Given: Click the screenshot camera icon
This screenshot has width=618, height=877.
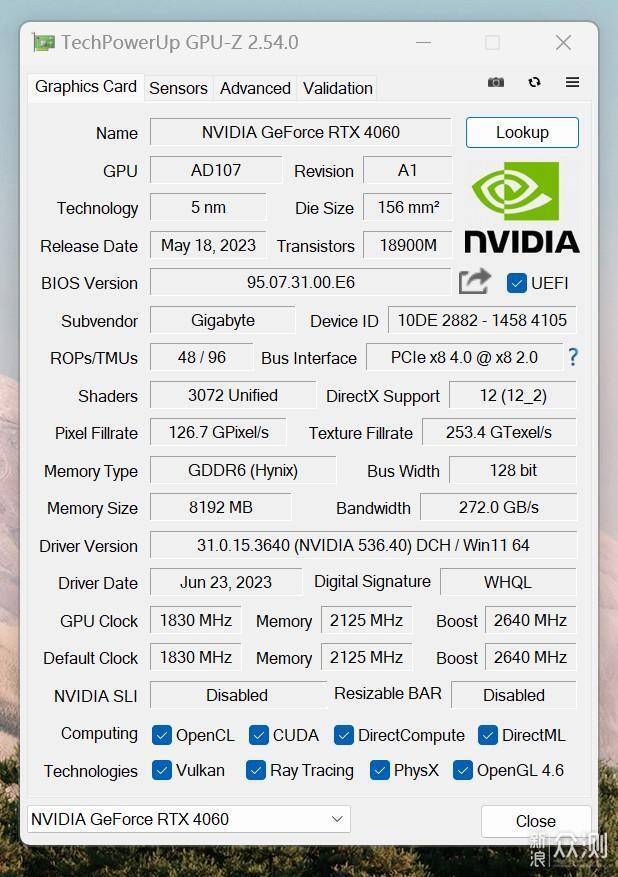Looking at the screenshot, I should pos(495,82).
